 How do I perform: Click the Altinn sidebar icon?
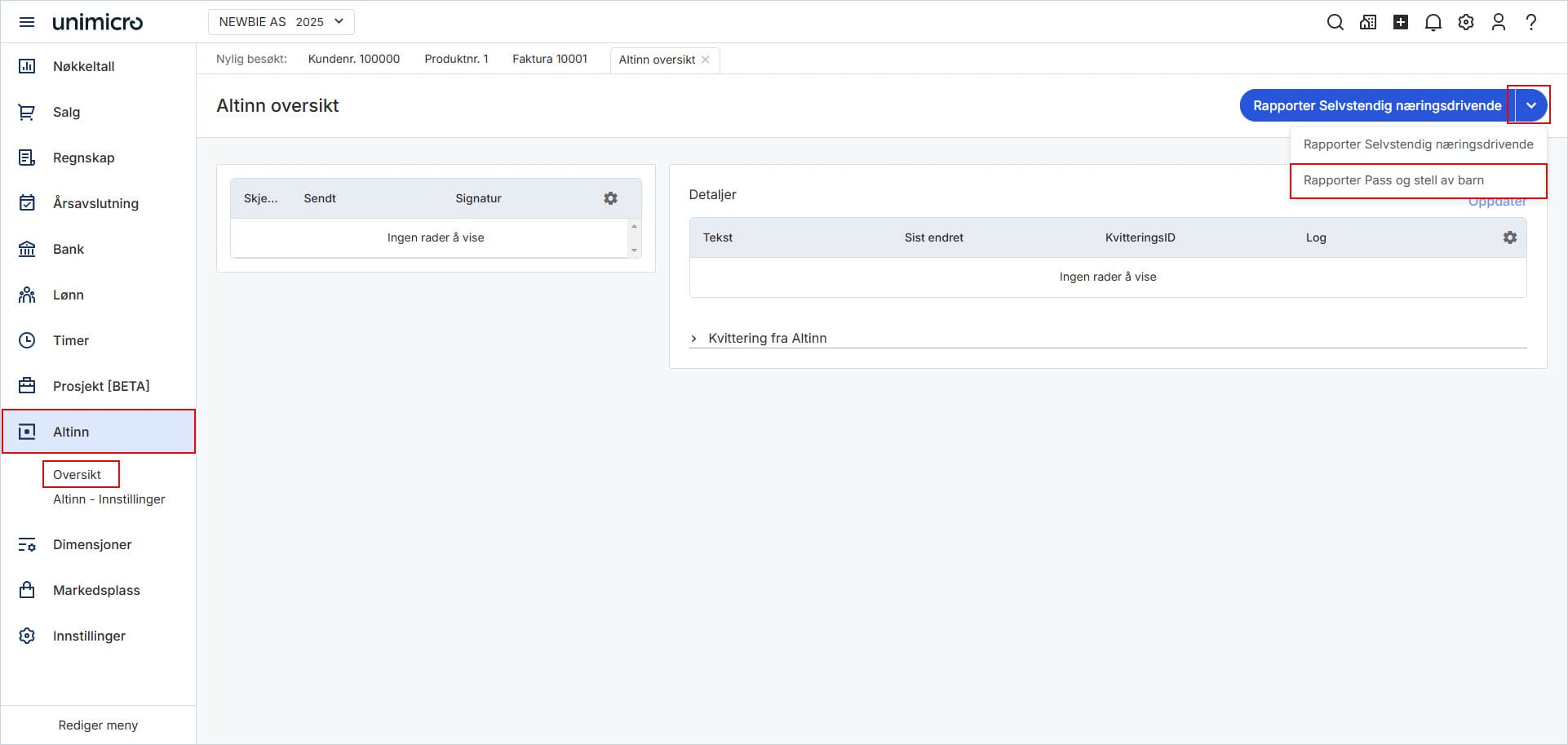click(27, 432)
